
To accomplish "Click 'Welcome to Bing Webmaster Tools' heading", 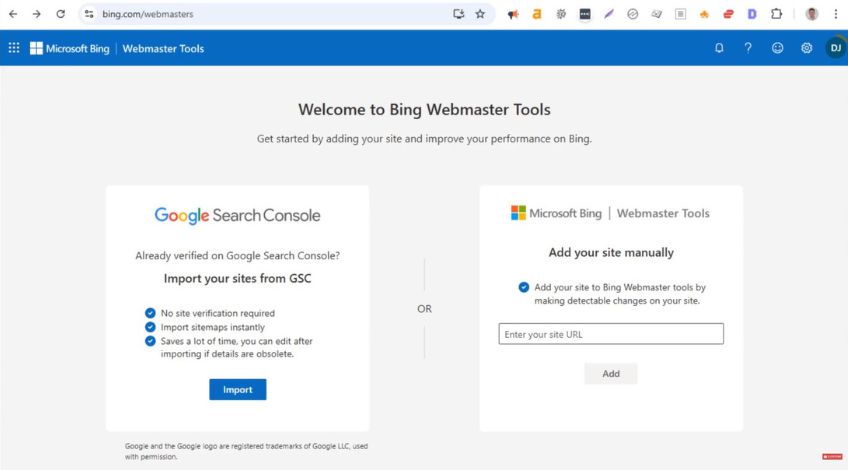I will click(425, 110).
